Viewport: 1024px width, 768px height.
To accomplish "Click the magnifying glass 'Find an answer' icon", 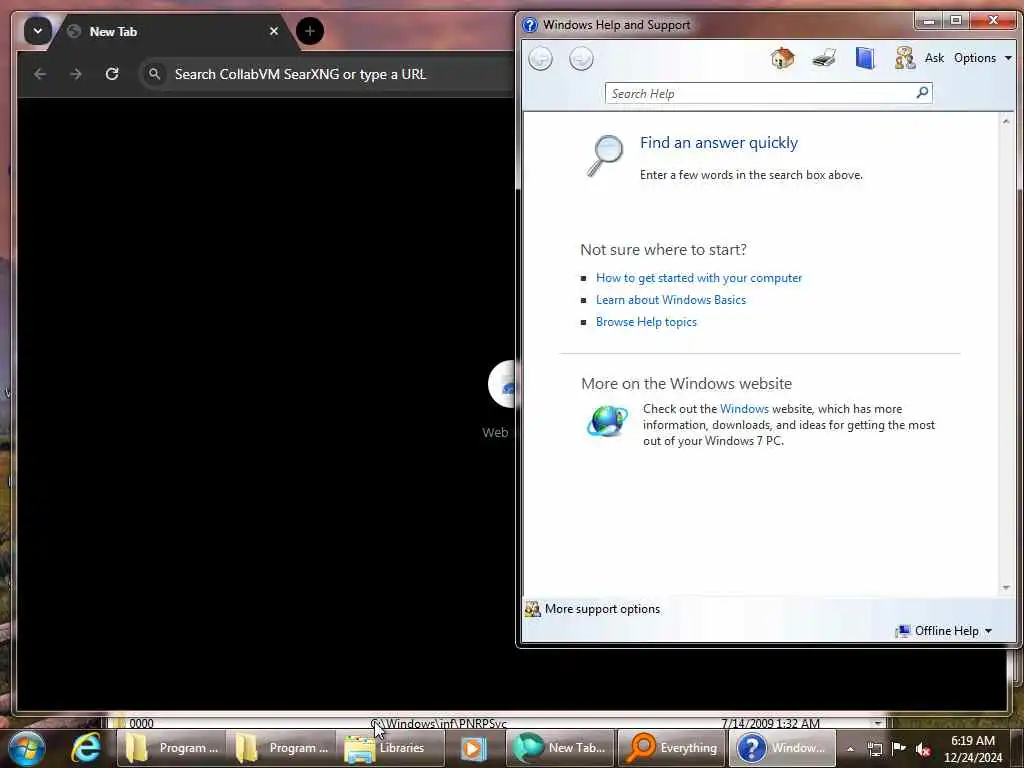I will pyautogui.click(x=605, y=155).
